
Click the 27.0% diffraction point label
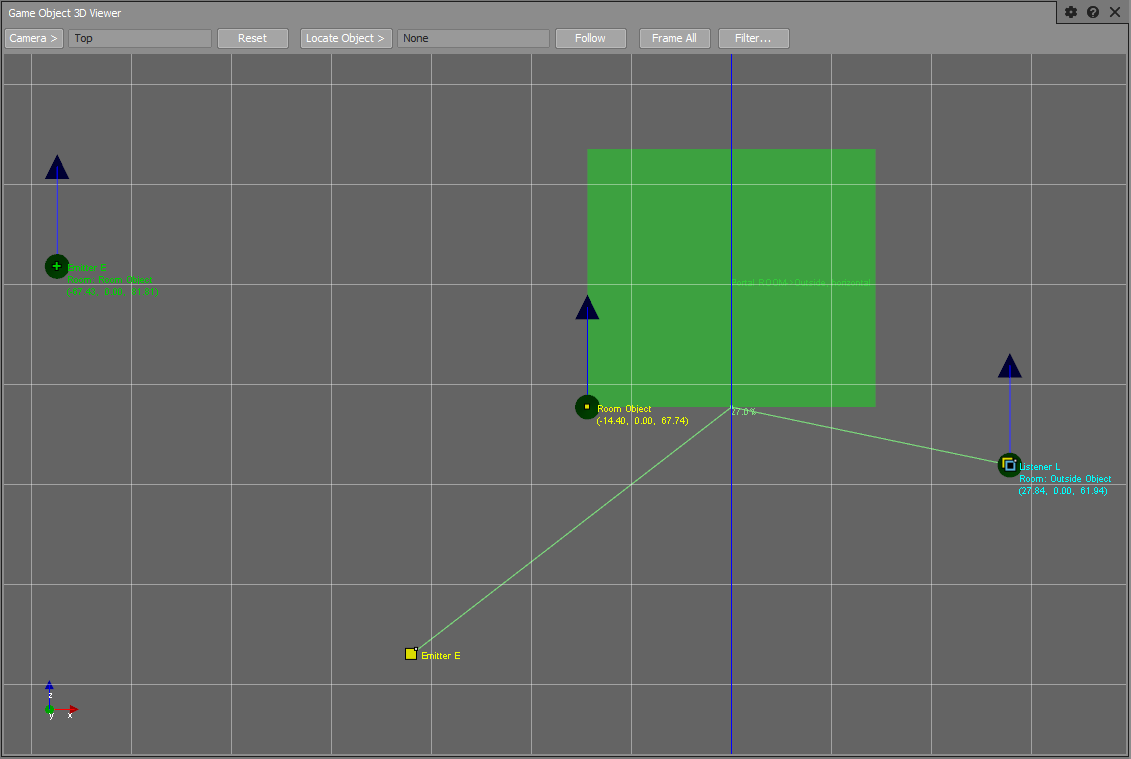point(743,412)
